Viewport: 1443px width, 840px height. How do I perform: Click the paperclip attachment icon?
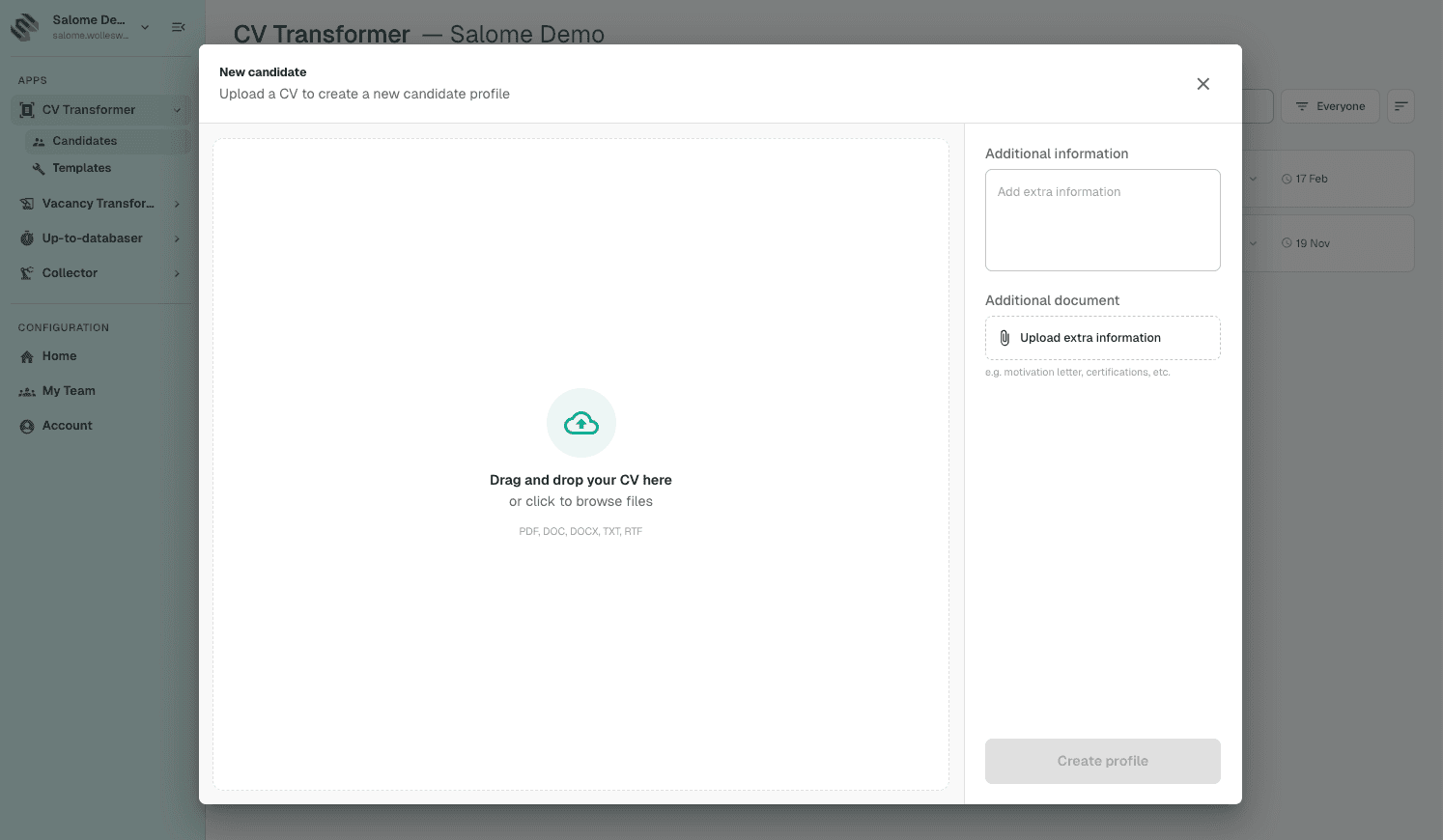pos(1004,338)
